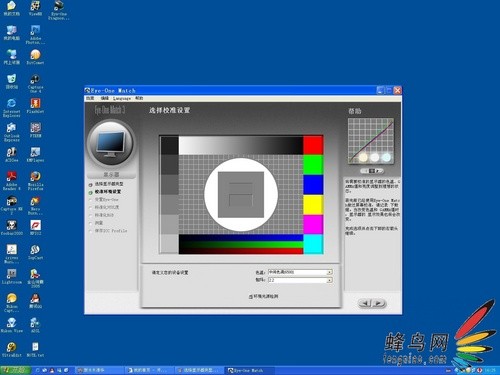Click the next arrow wizard button
The height and width of the screenshot is (375, 500).
379,303
